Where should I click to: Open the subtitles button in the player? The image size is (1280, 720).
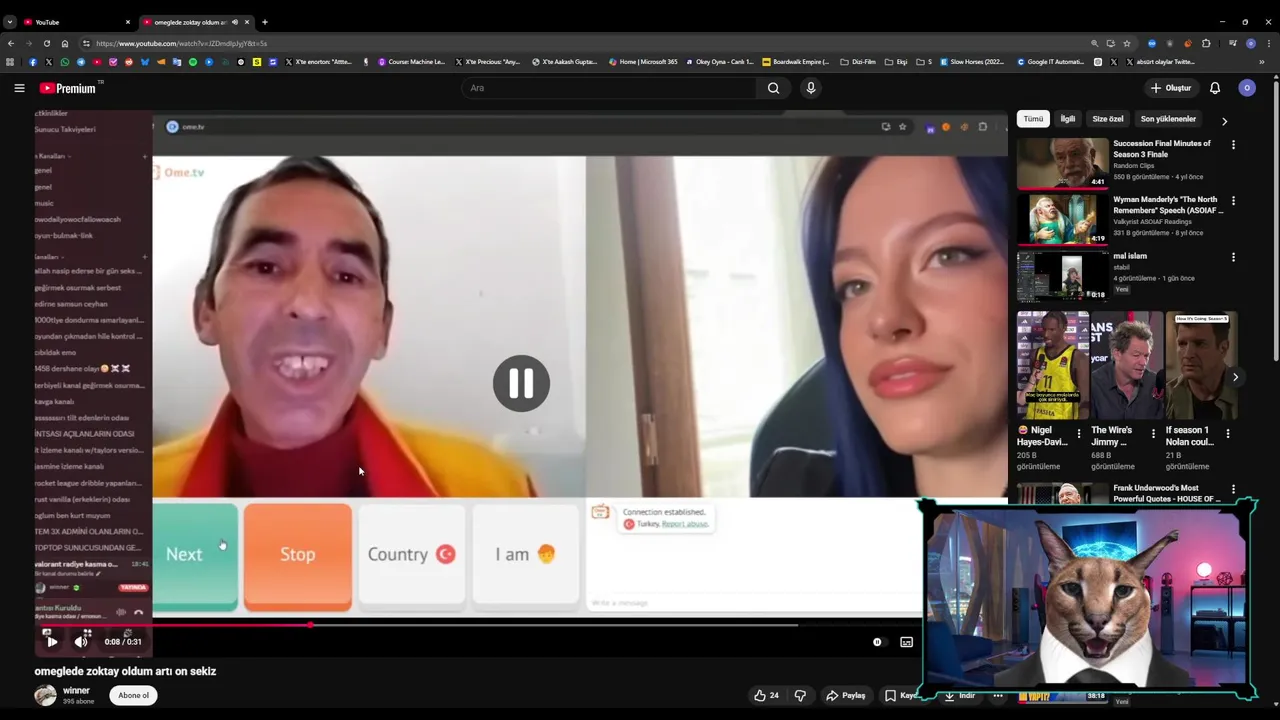pyautogui.click(x=906, y=642)
